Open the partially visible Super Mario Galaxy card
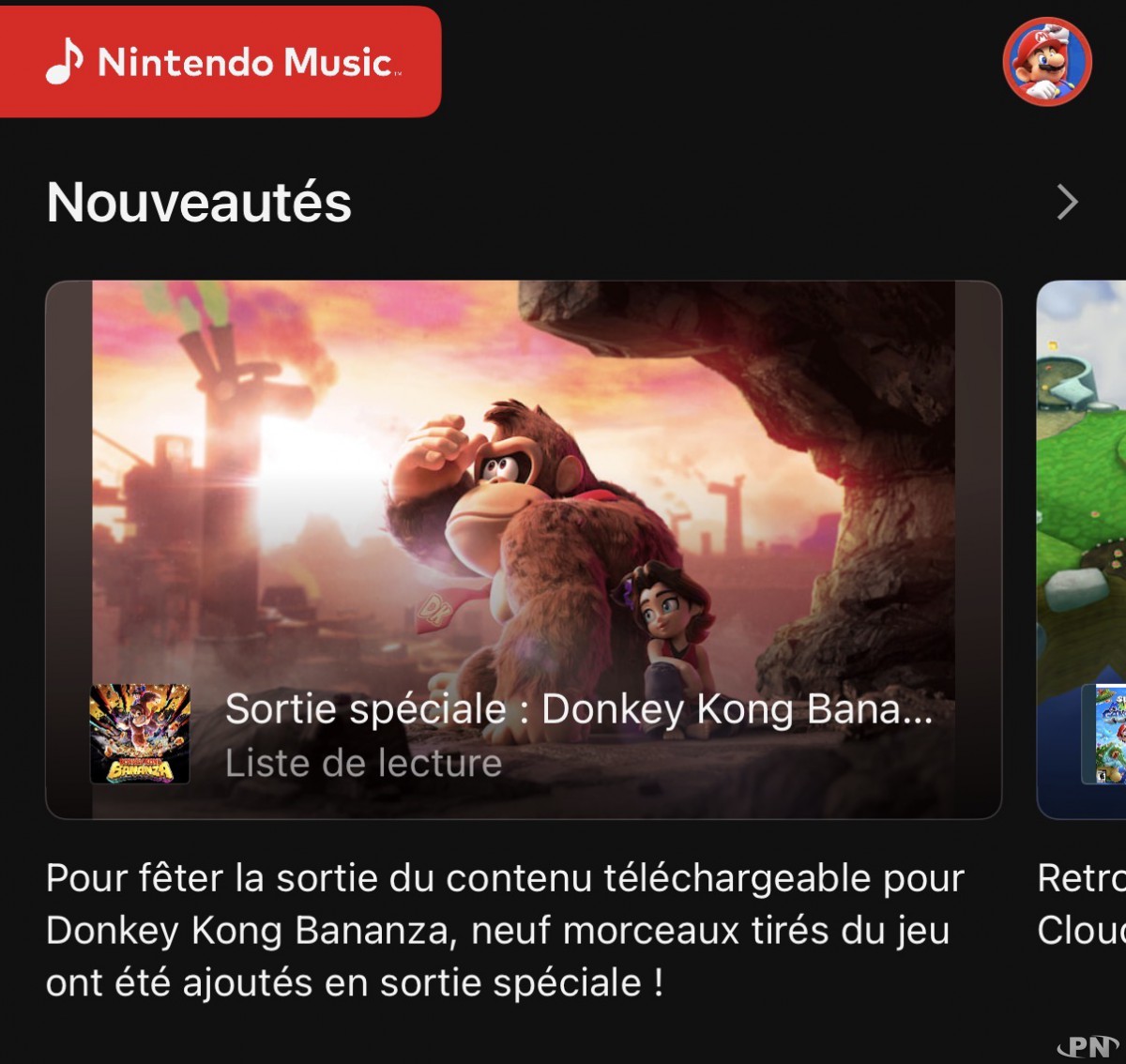 tap(1081, 550)
